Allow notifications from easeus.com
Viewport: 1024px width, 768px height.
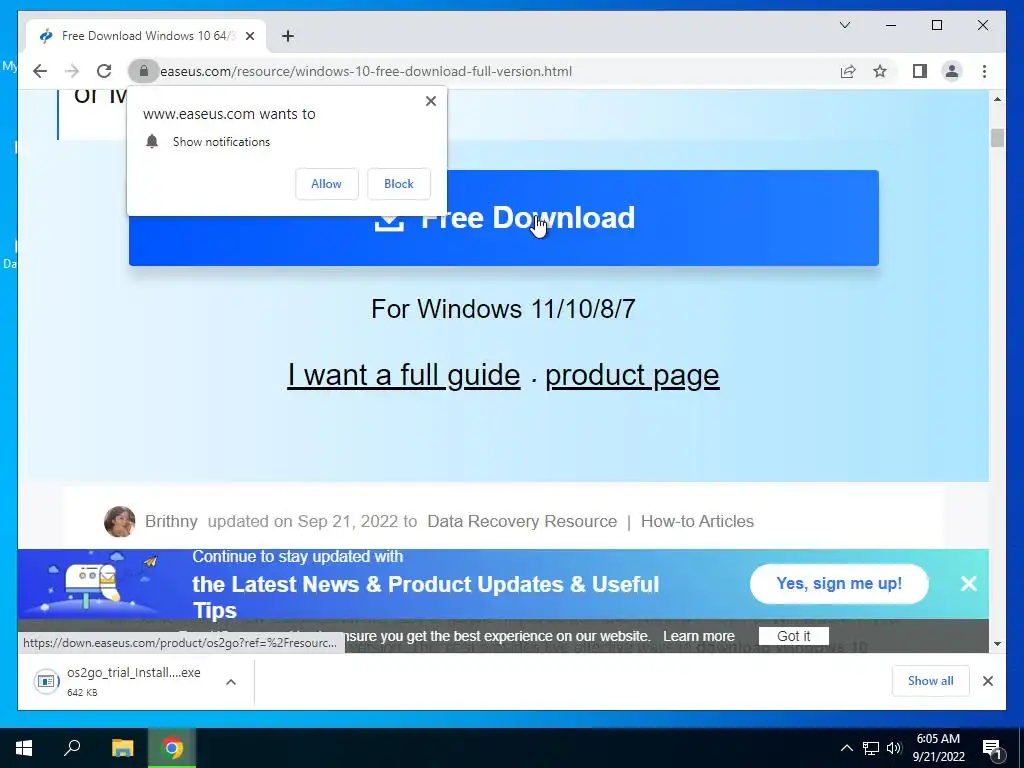[327, 184]
